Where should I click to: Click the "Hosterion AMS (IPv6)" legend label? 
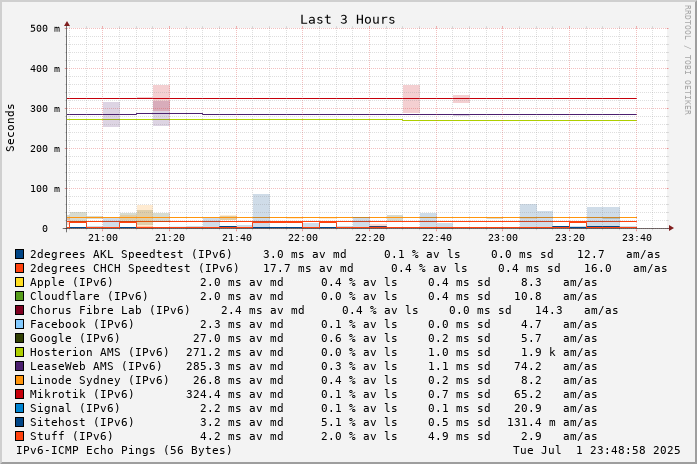tap(99, 352)
